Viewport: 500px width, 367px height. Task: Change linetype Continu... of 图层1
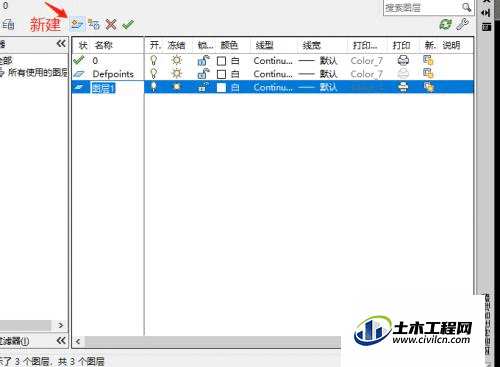(273, 87)
